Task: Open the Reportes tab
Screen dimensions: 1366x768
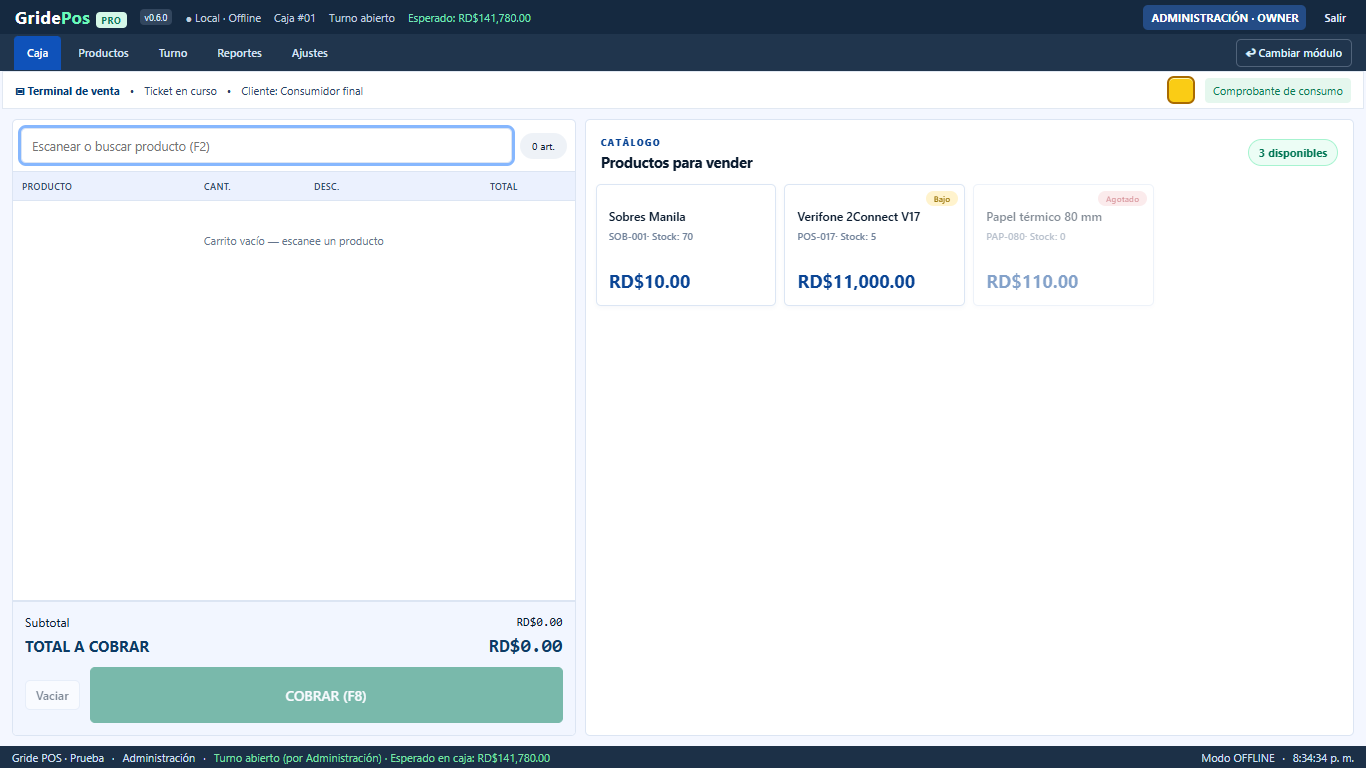Action: 240,53
